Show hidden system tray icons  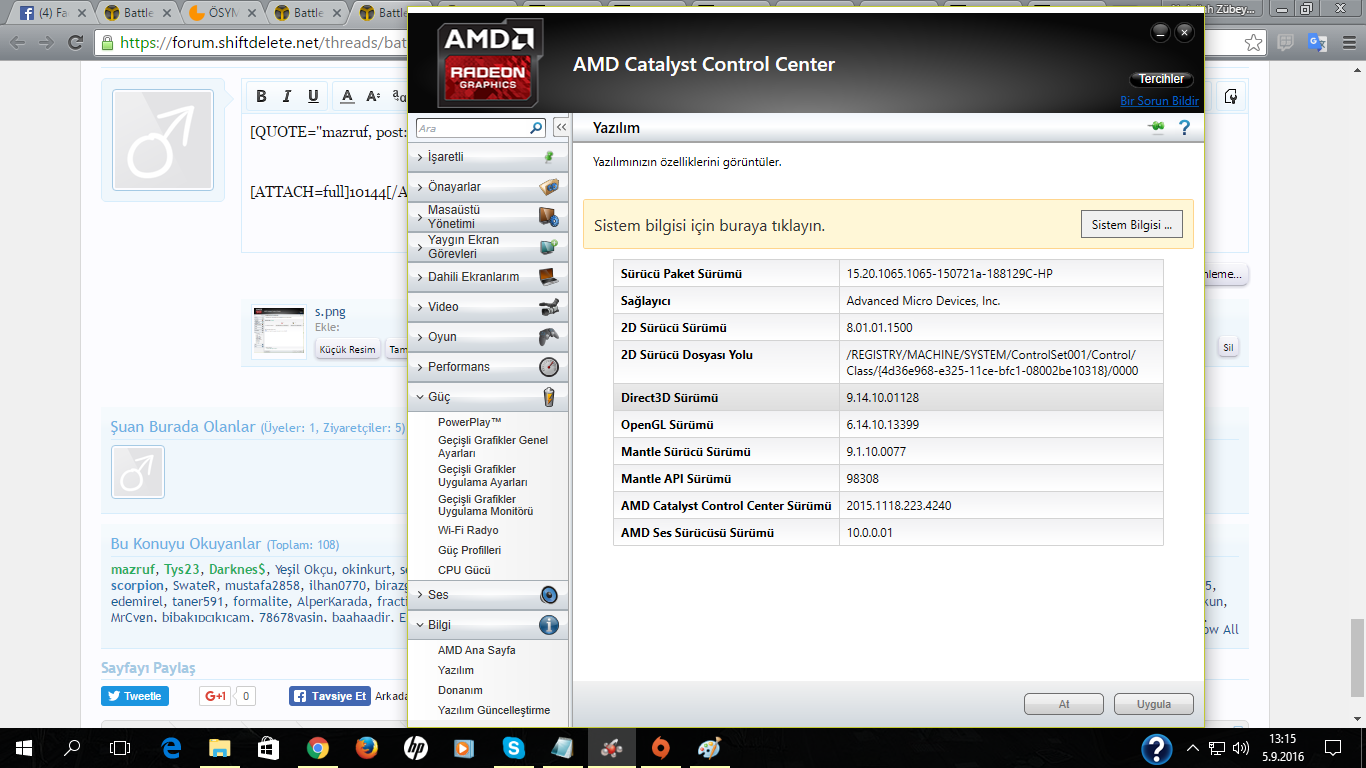click(1193, 747)
